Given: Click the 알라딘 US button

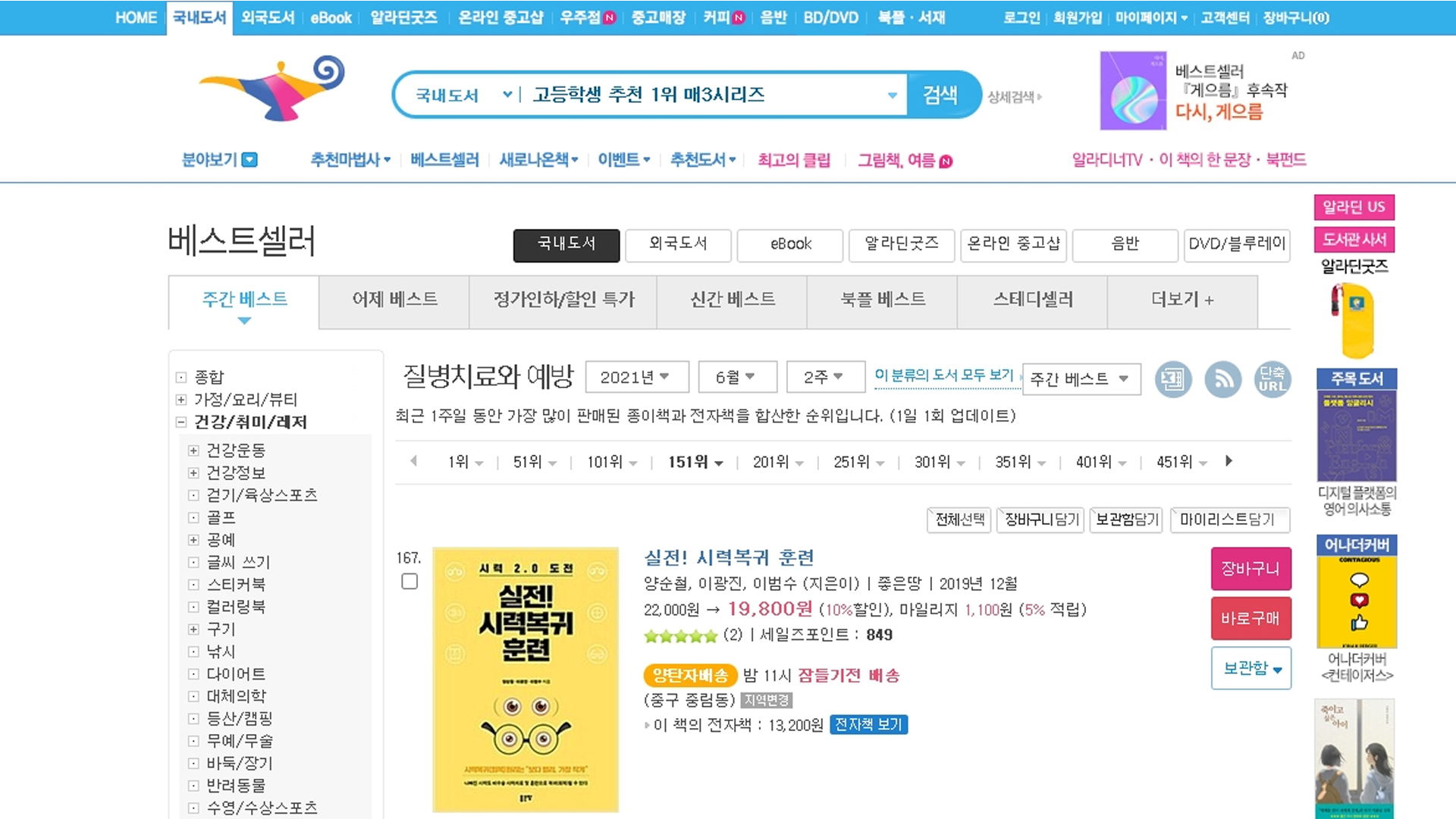Looking at the screenshot, I should tap(1354, 207).
